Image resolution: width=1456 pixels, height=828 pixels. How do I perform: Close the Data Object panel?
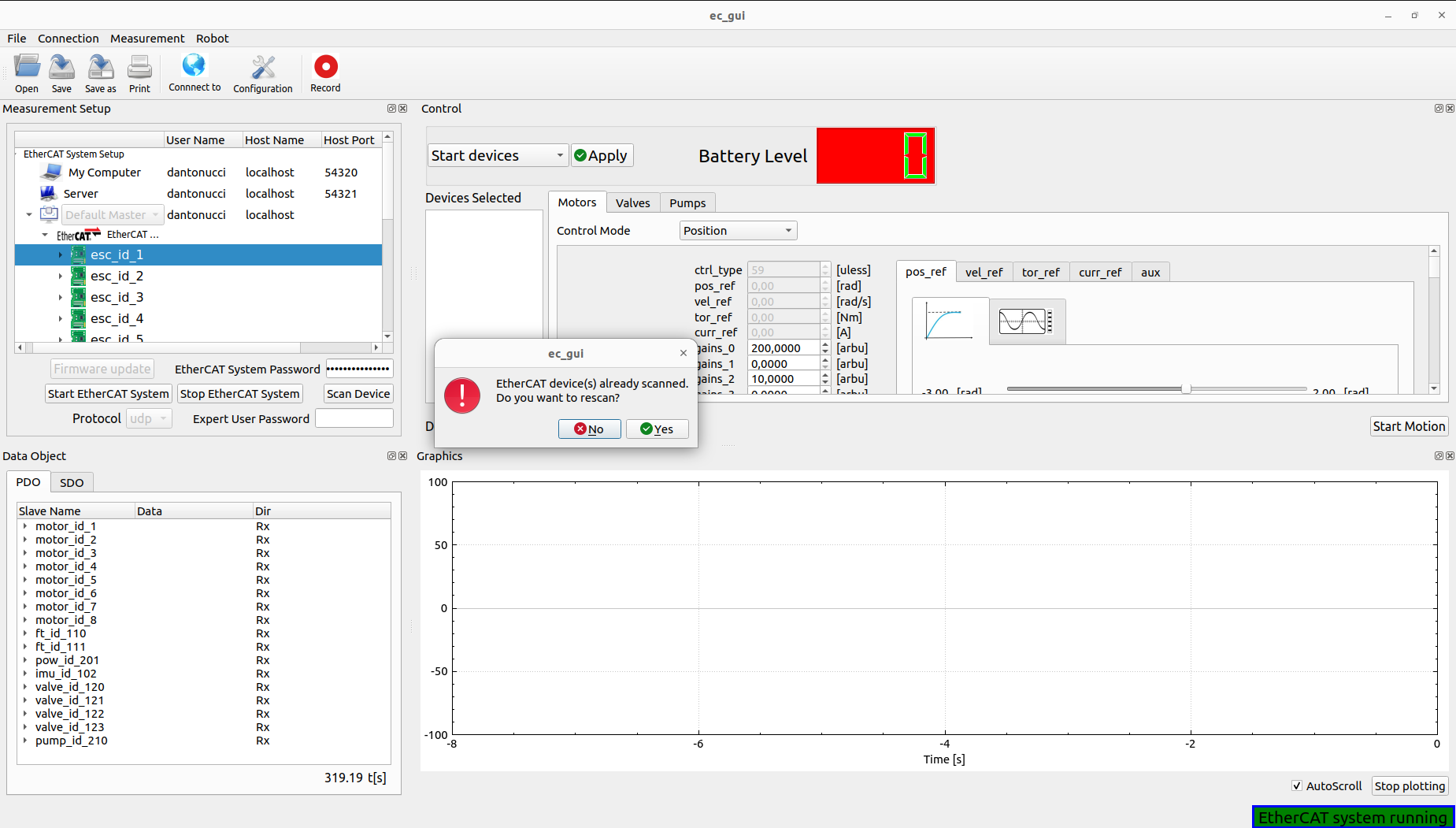(403, 456)
